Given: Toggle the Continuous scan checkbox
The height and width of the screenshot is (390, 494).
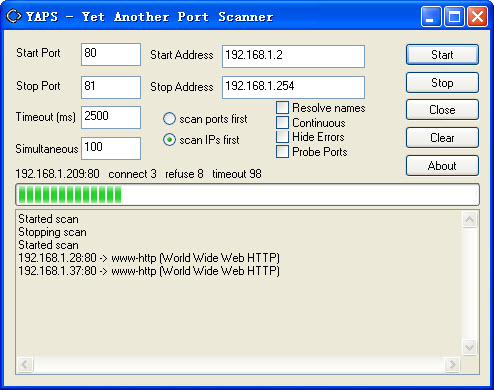Looking at the screenshot, I should click(282, 122).
